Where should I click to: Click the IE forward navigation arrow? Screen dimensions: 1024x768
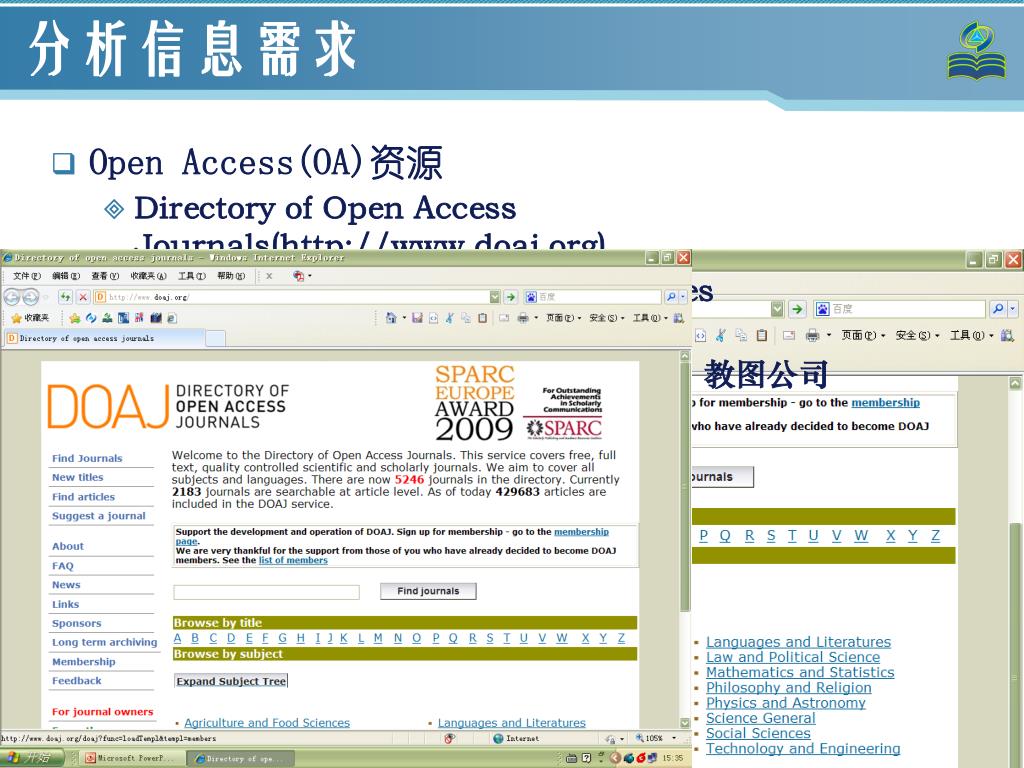[x=31, y=298]
